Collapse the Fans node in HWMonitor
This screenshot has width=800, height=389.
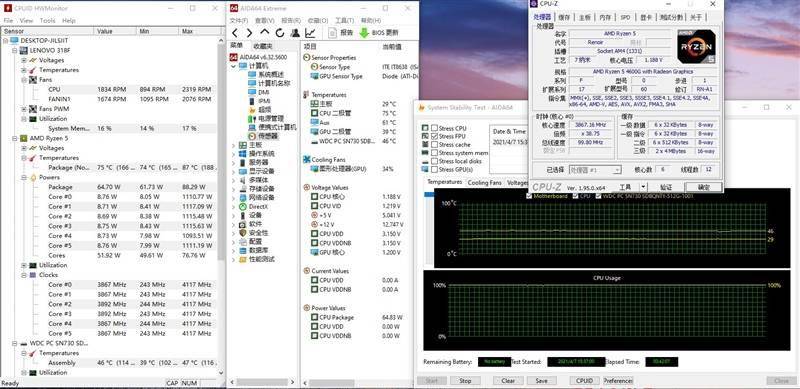[24, 80]
